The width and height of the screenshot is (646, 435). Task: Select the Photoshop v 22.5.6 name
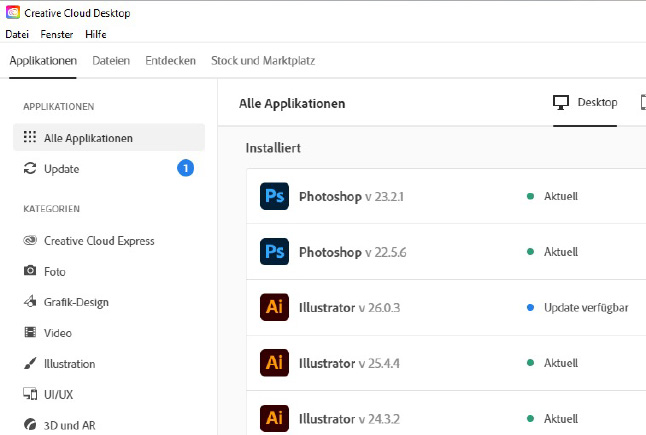point(353,252)
